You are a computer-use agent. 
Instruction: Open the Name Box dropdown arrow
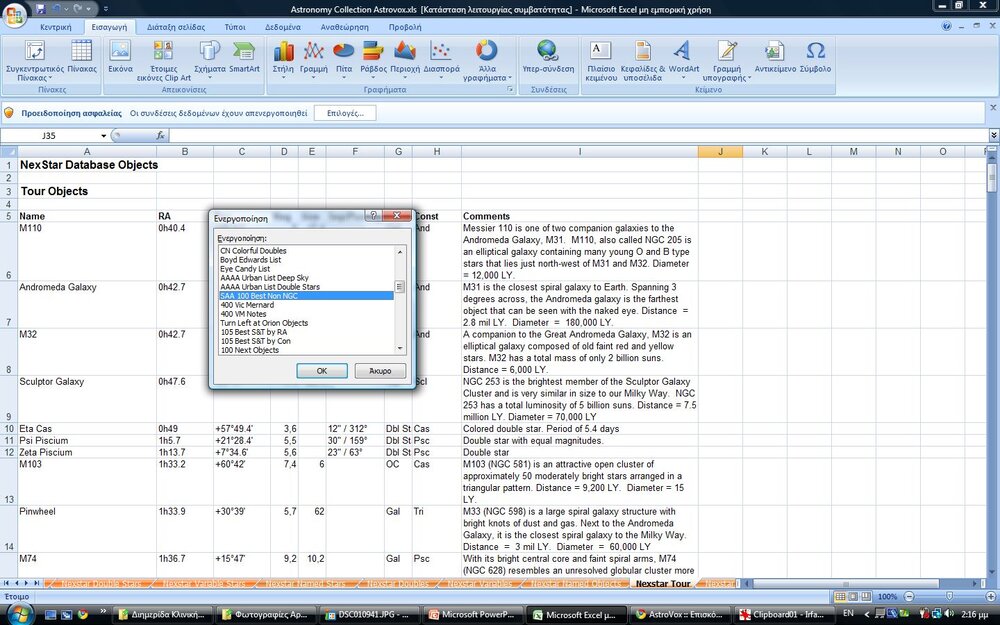[103, 136]
